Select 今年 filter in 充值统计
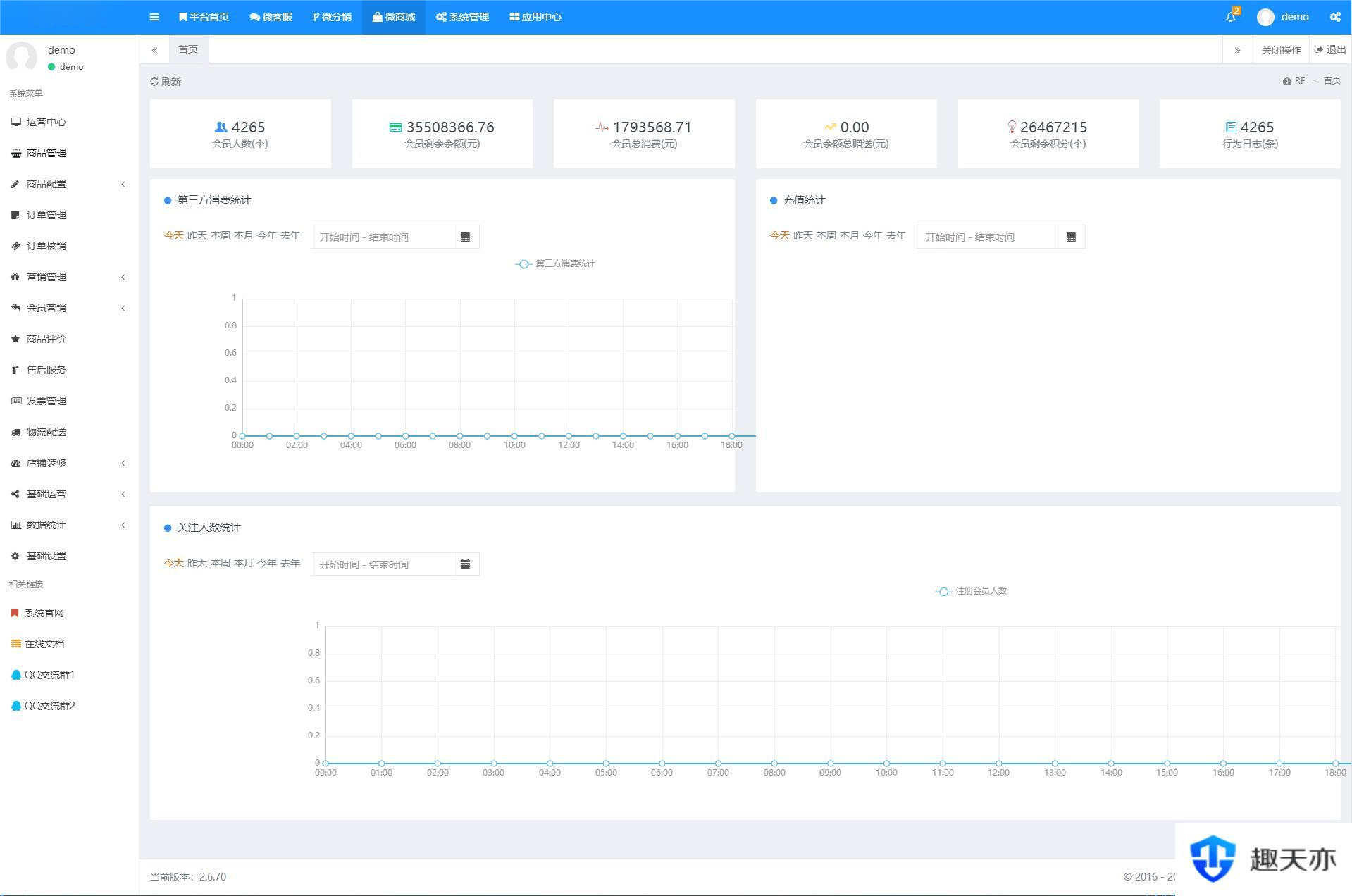 (x=873, y=235)
